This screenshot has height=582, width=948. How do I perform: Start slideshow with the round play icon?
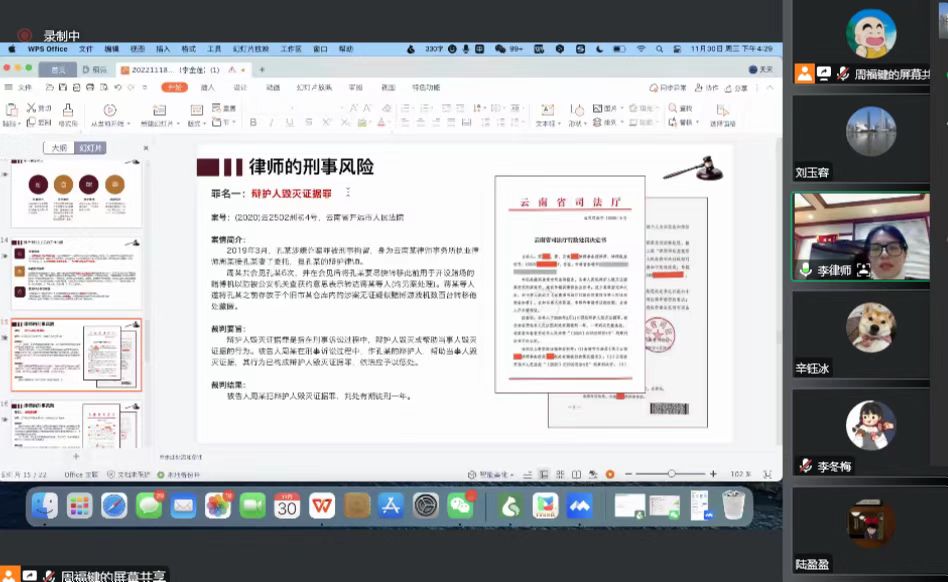coord(109,110)
